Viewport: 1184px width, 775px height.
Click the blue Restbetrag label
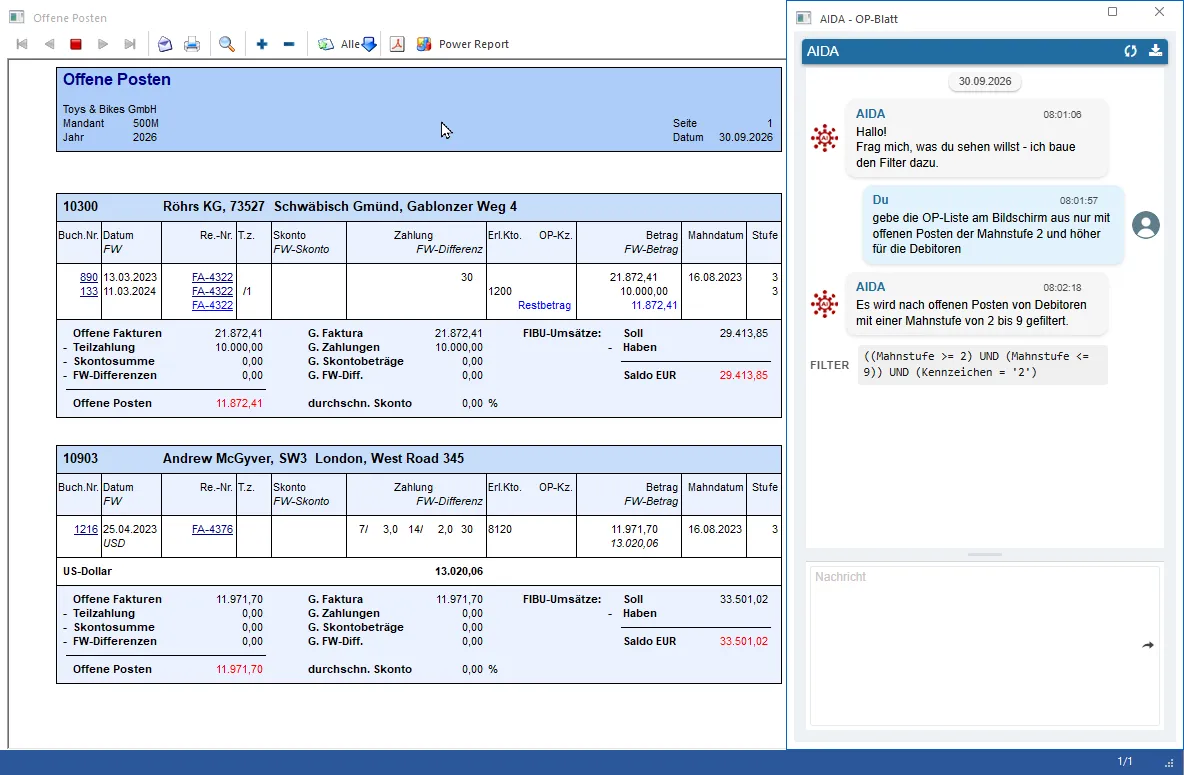(544, 305)
